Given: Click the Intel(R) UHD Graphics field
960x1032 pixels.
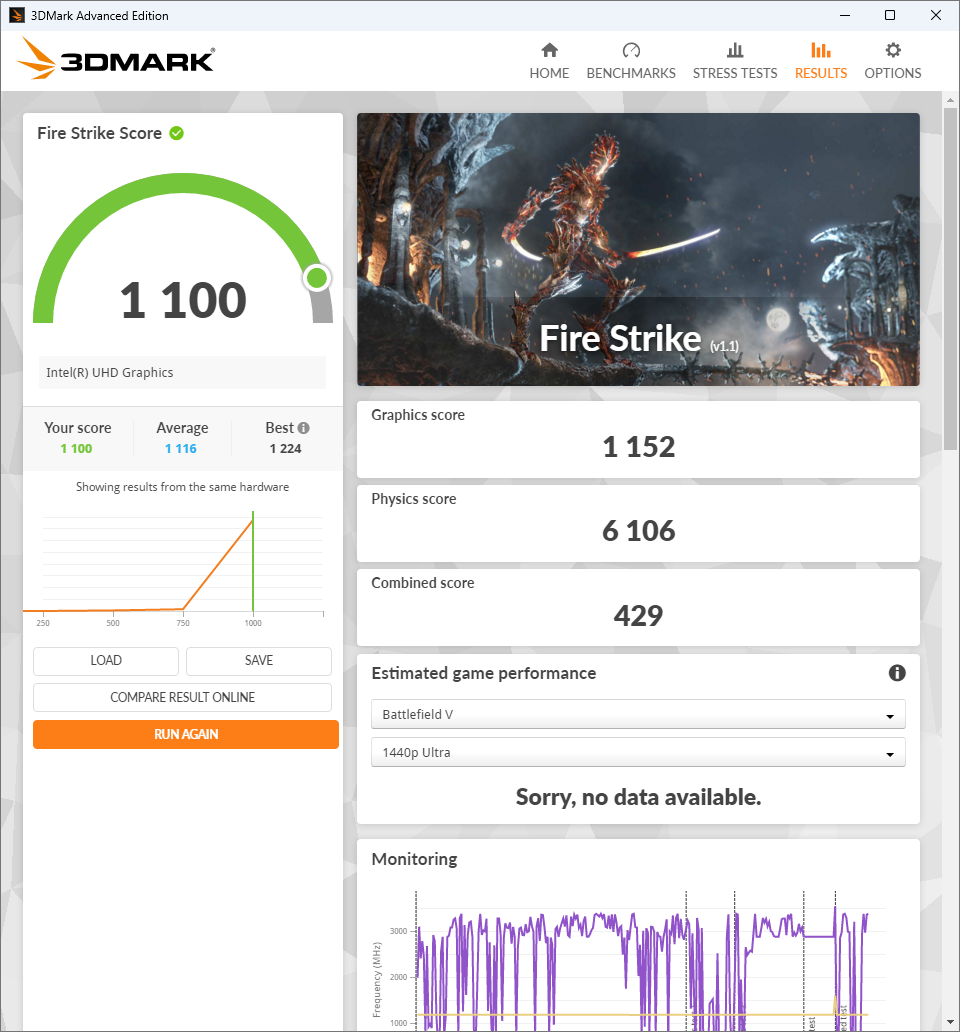Looking at the screenshot, I should [x=182, y=373].
